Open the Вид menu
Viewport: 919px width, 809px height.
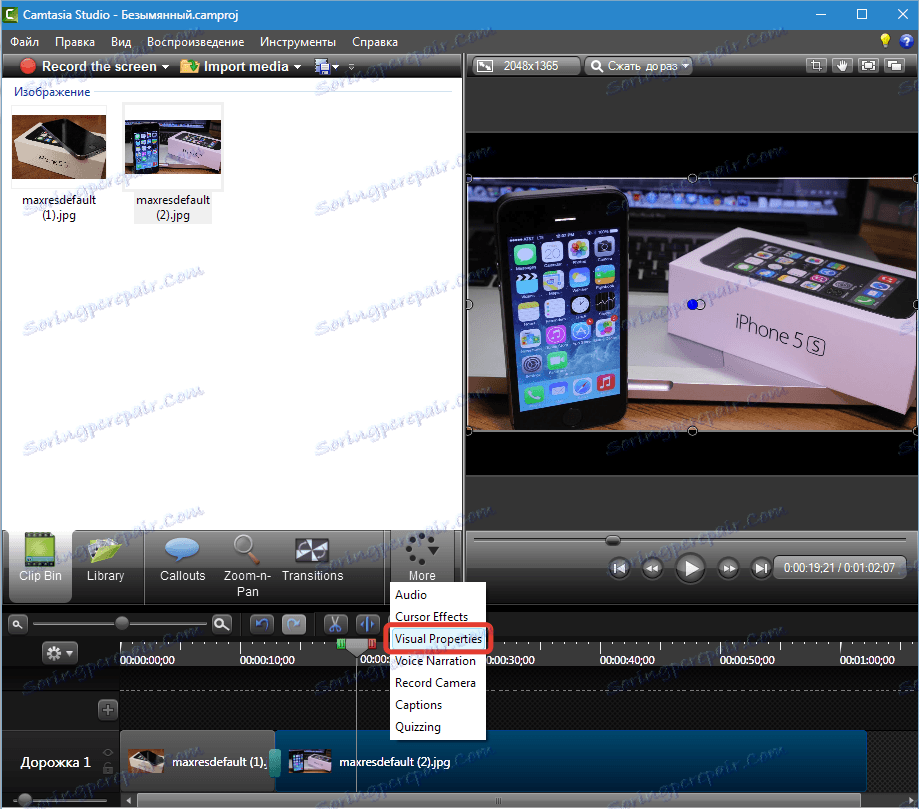[121, 42]
